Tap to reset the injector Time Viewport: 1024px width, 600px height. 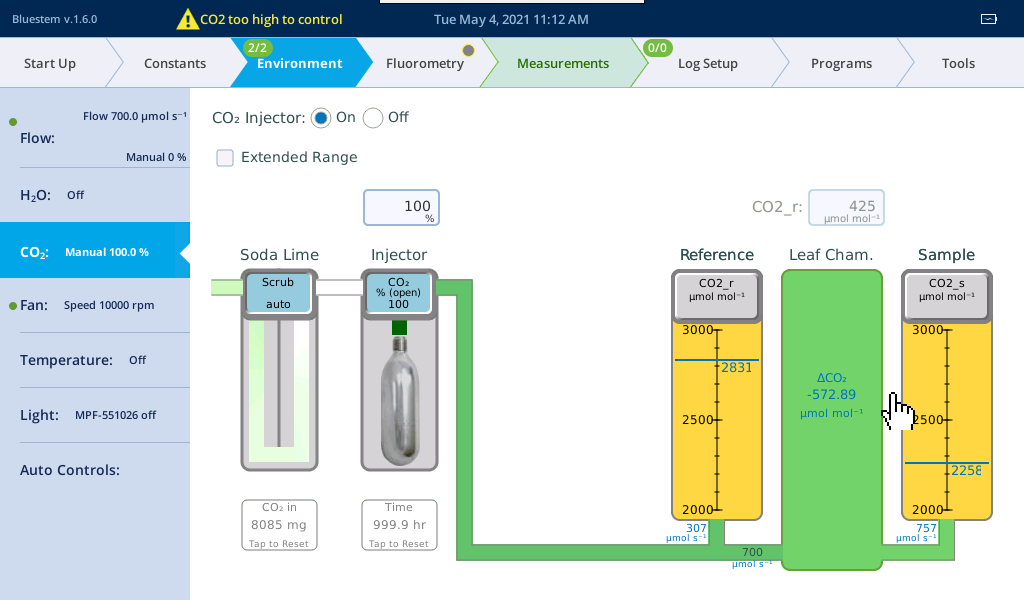398,525
